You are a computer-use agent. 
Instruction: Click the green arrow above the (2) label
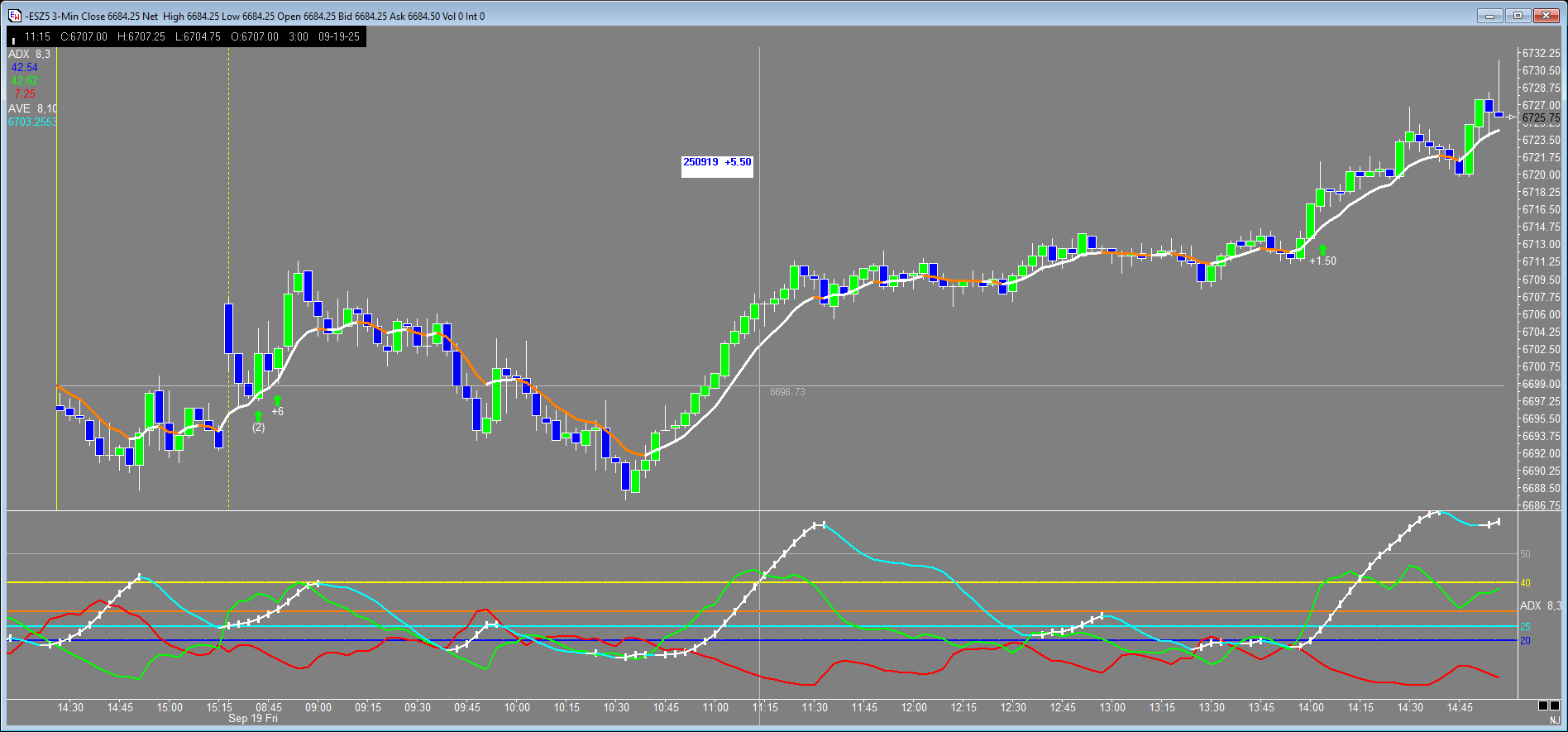(x=259, y=415)
